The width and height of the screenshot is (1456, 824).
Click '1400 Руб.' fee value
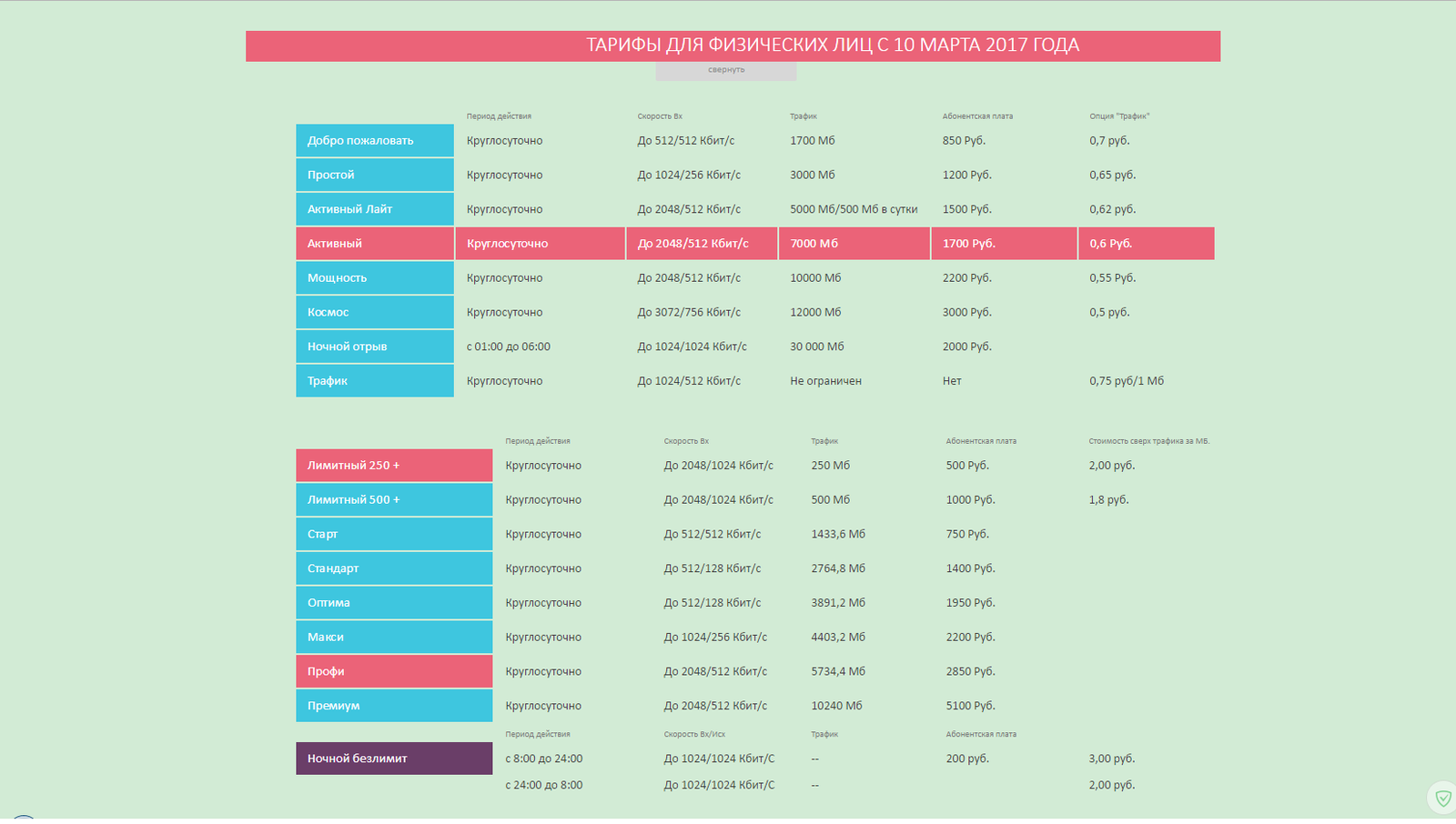tap(970, 568)
